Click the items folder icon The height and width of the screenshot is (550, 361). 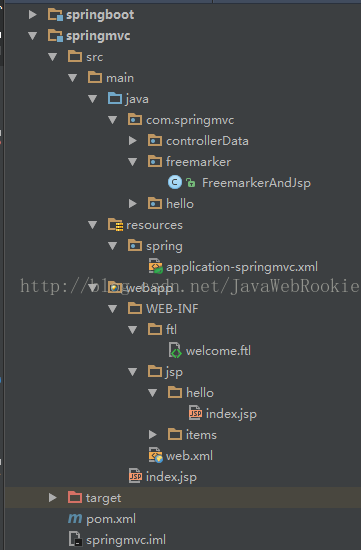click(175, 434)
